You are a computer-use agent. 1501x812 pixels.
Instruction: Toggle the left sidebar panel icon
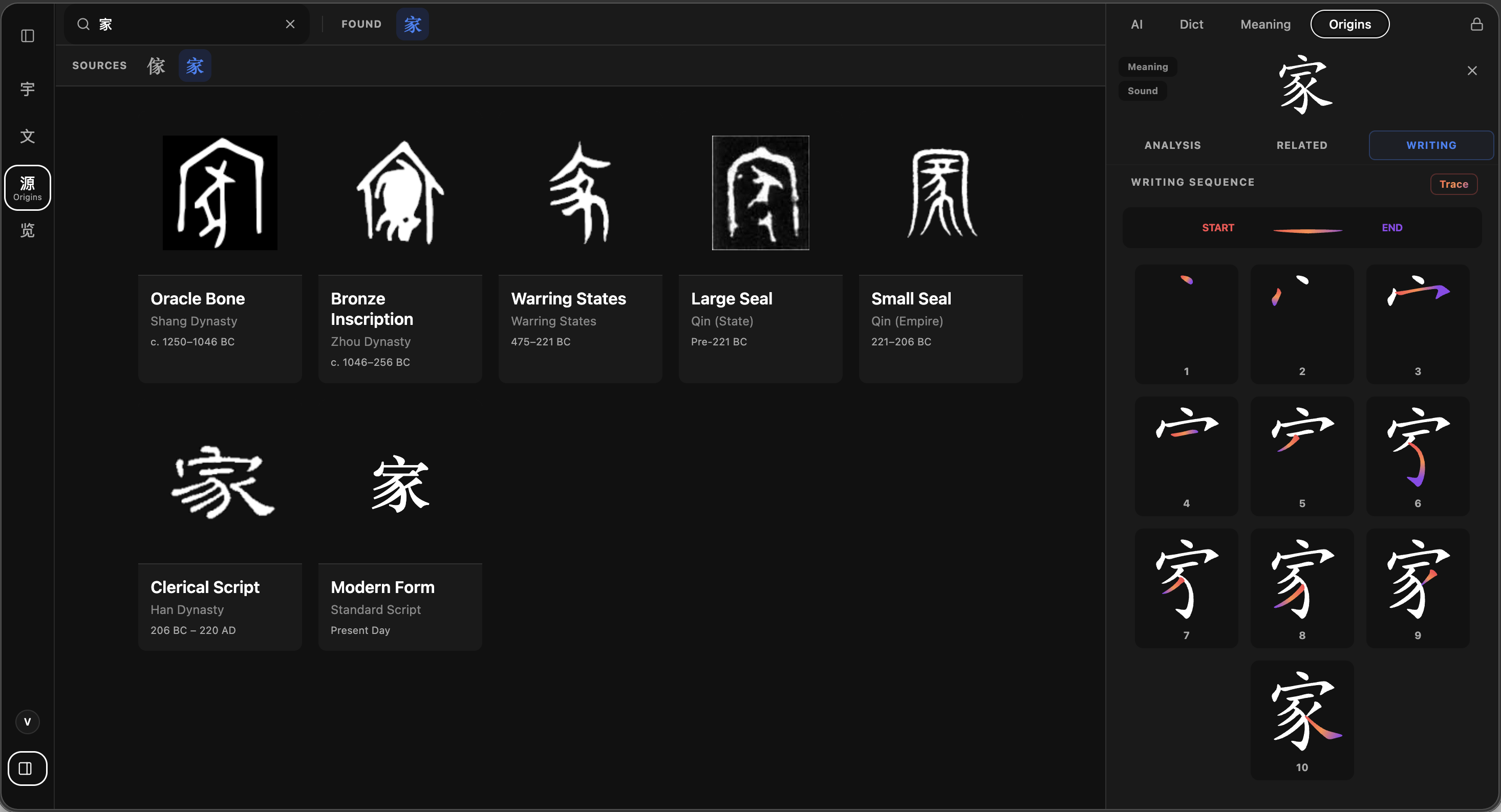tap(27, 36)
